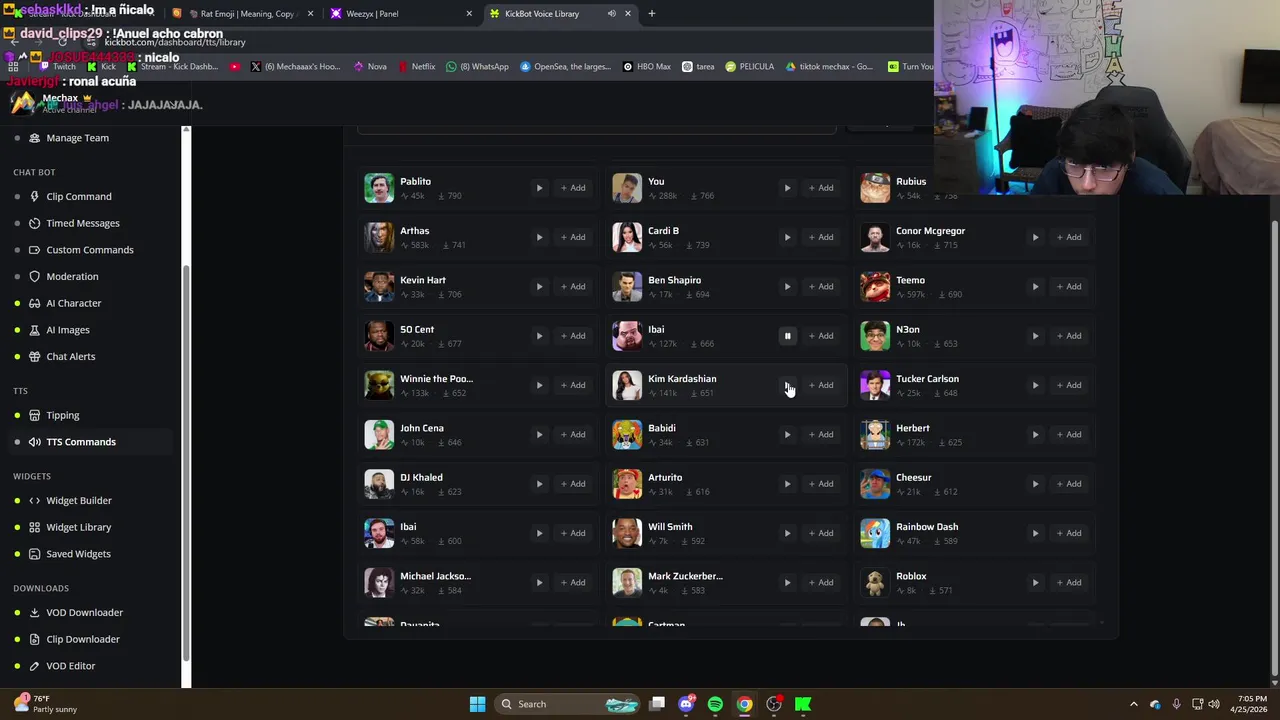This screenshot has height=720, width=1280.
Task: Add the DJ Khaled voice
Action: 573,484
